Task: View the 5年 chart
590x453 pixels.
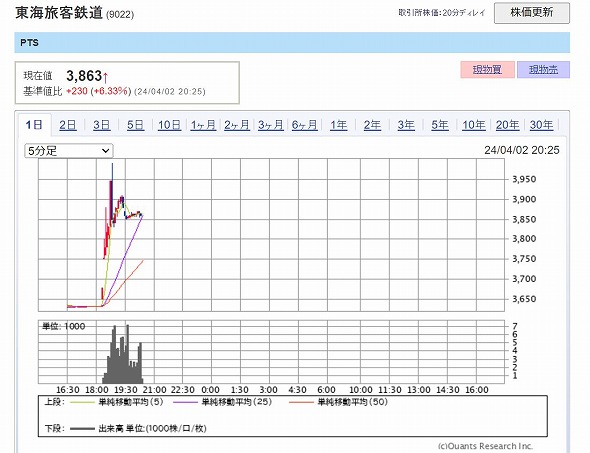Action: (440, 125)
